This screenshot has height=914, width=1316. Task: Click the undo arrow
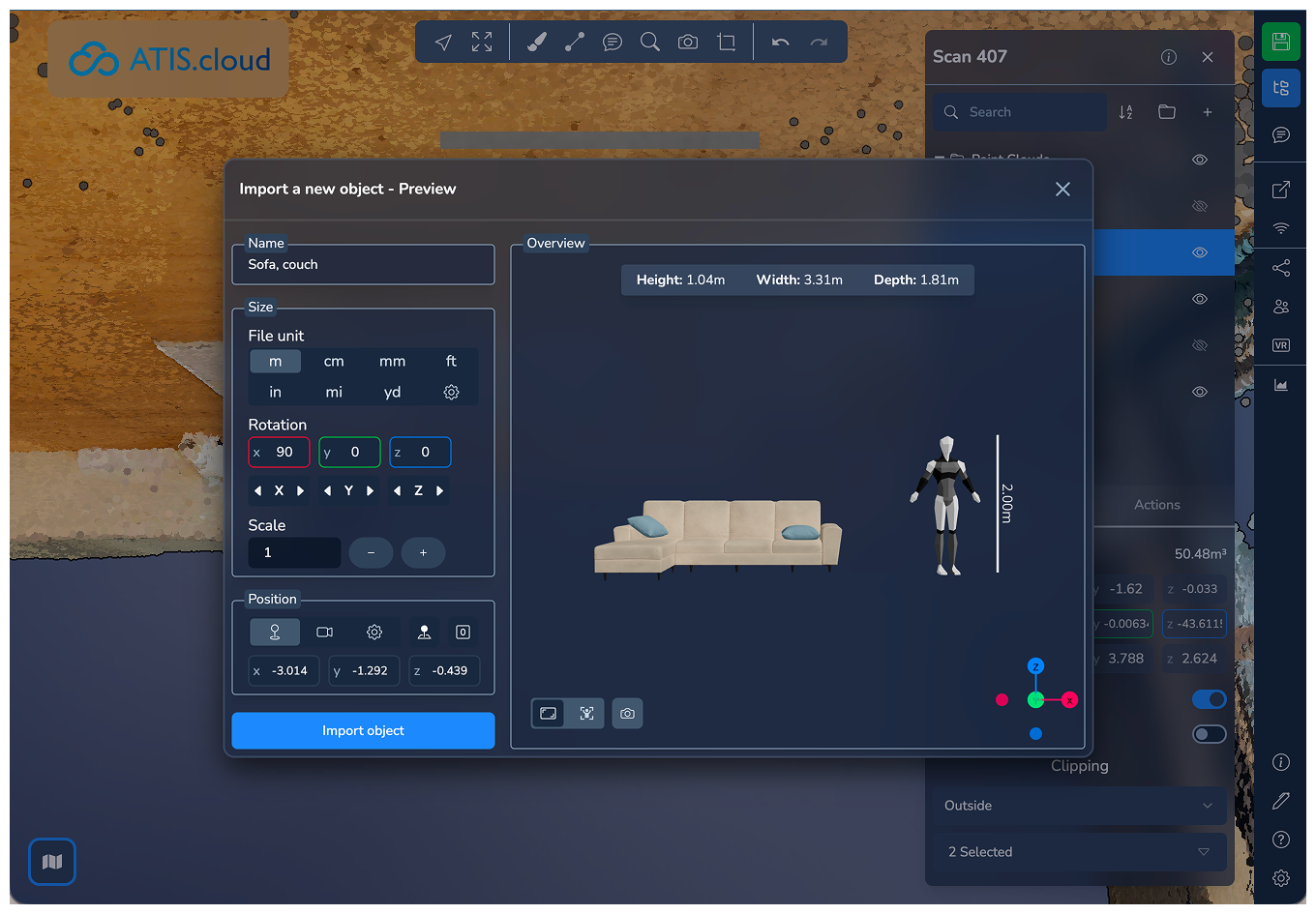(780, 43)
